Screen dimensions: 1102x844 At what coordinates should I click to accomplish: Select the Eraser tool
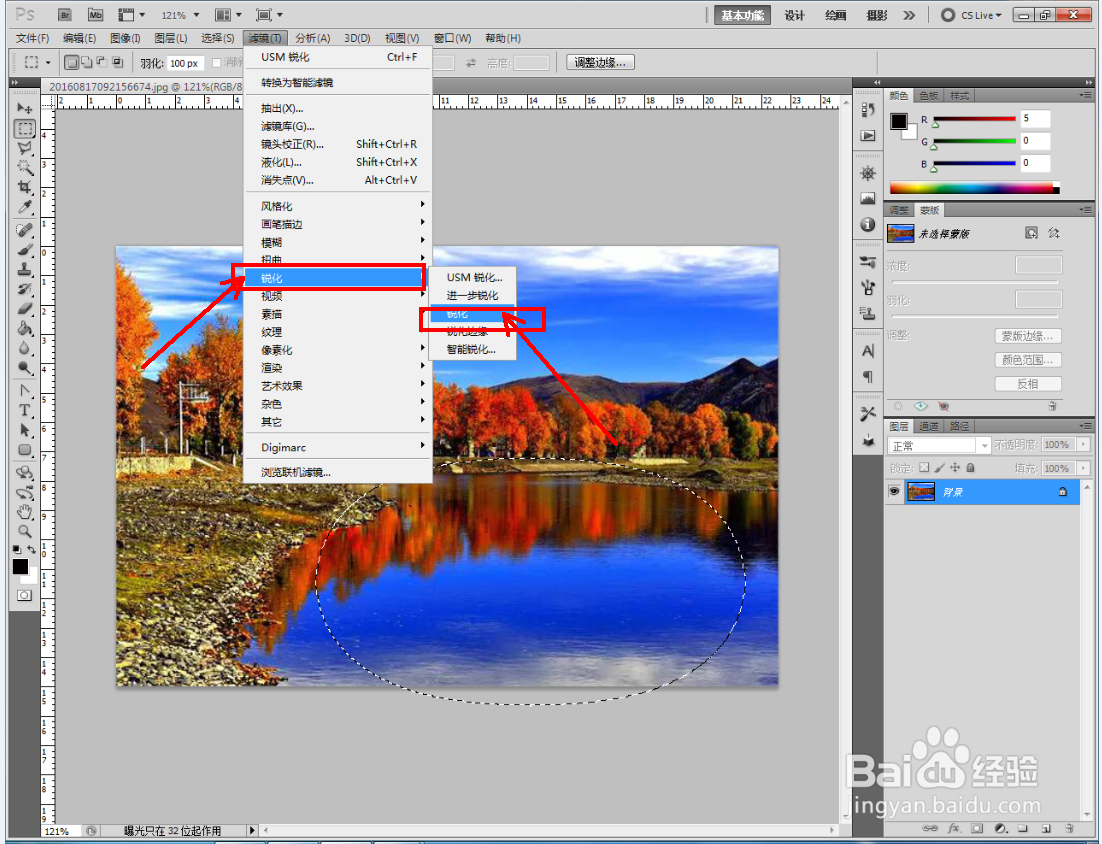point(25,309)
